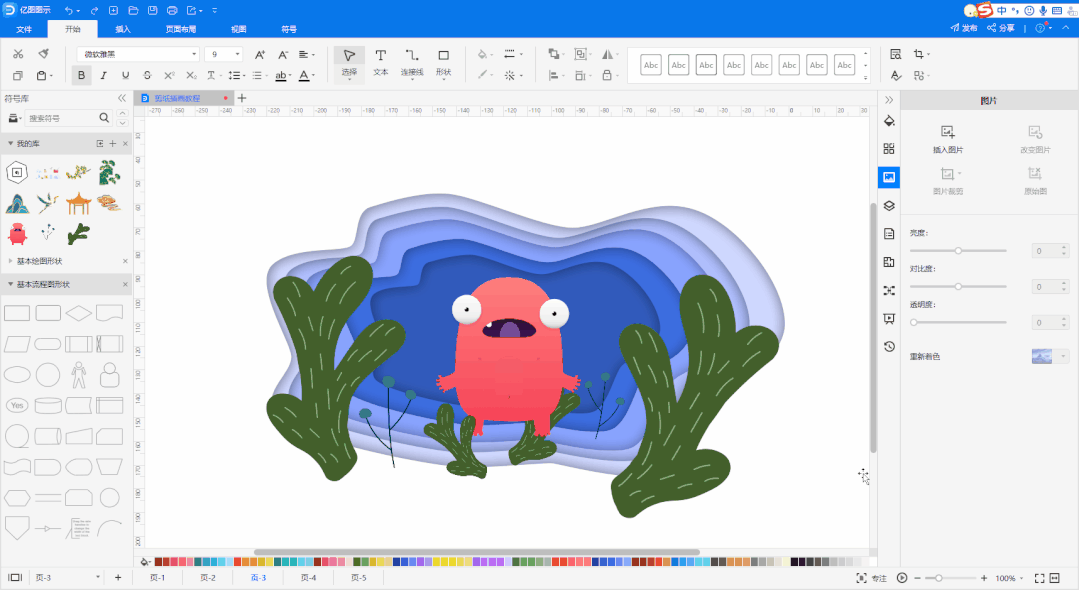Image resolution: width=1079 pixels, height=590 pixels.
Task: Click the Open folder icon
Action: [133, 10]
